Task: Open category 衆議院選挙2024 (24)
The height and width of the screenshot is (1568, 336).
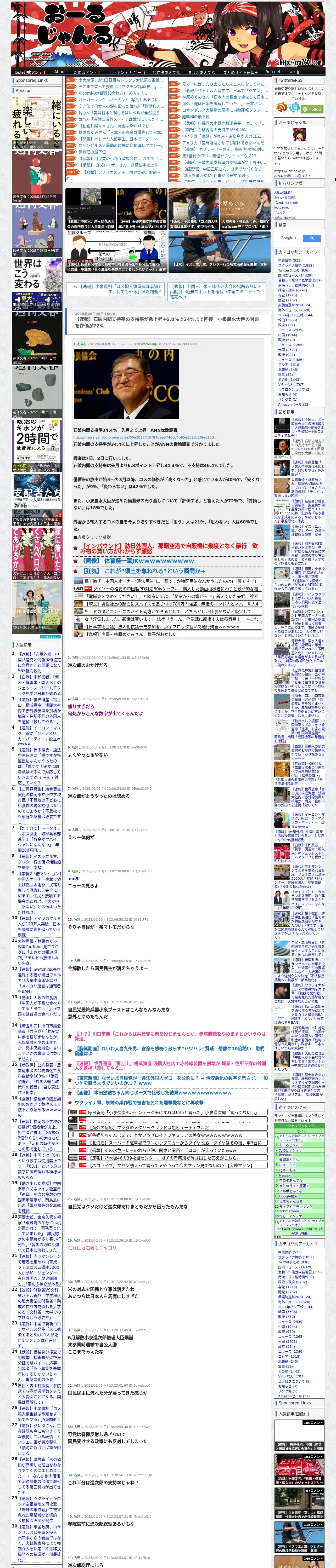Action: 295,305
